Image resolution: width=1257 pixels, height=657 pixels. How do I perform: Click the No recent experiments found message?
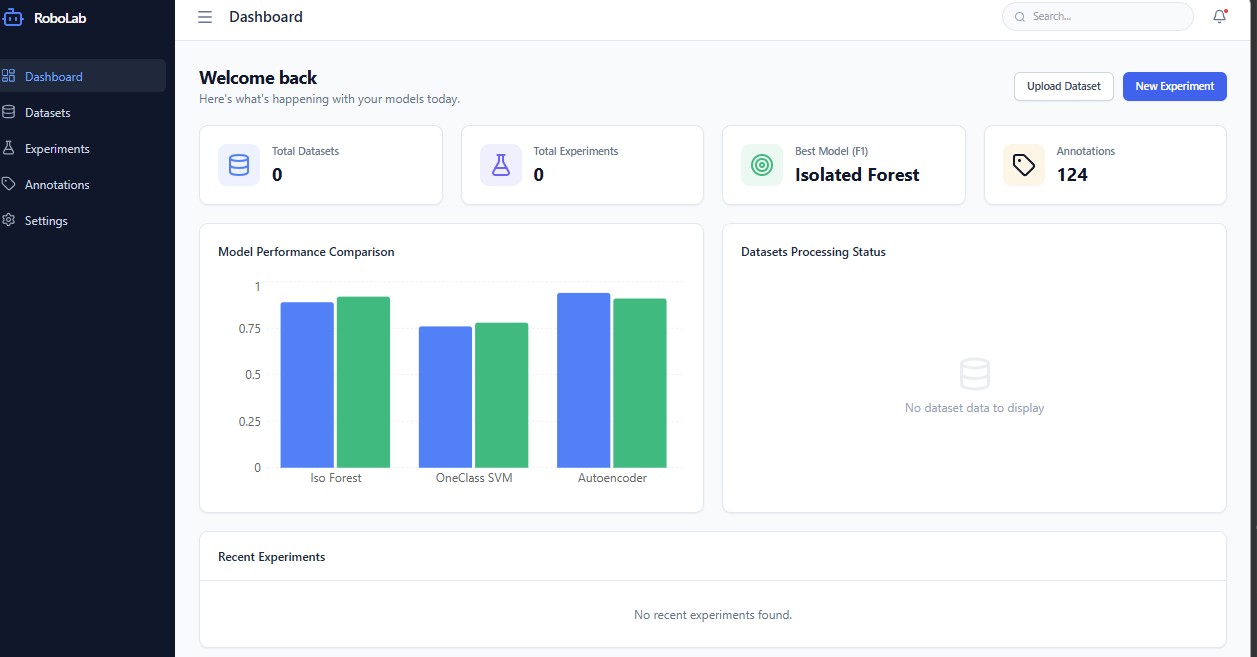(713, 615)
